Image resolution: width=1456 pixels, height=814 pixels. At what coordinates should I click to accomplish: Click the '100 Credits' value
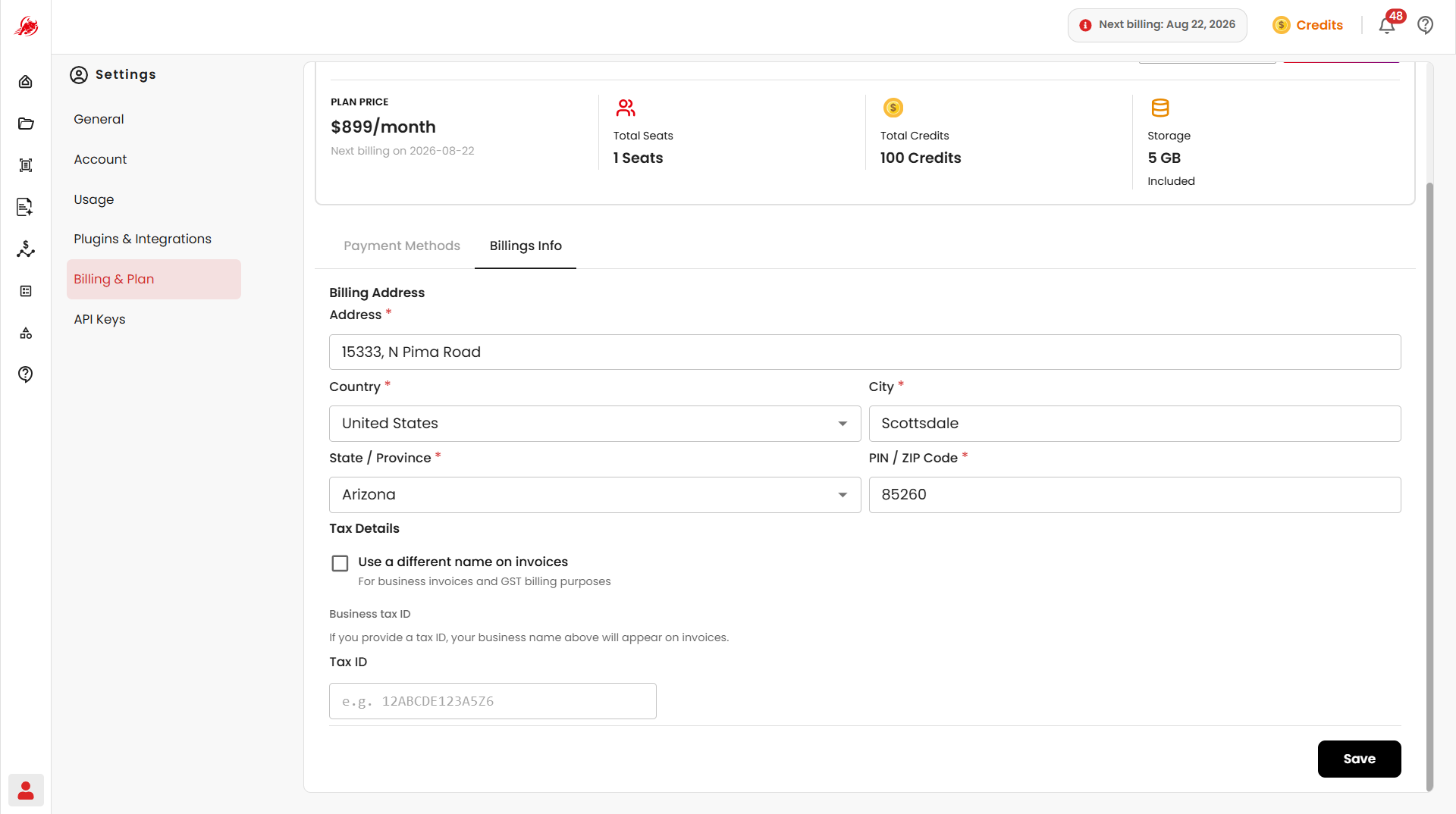[921, 158]
